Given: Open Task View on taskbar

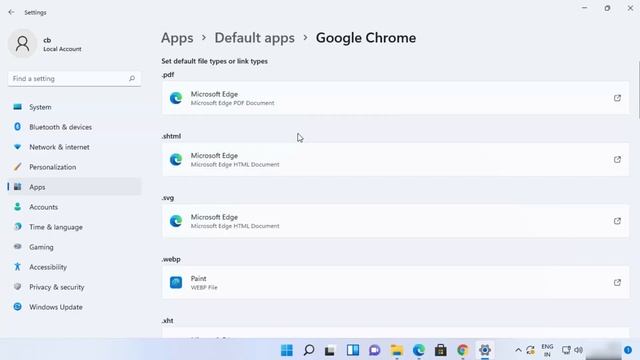Looking at the screenshot, I should 330,350.
